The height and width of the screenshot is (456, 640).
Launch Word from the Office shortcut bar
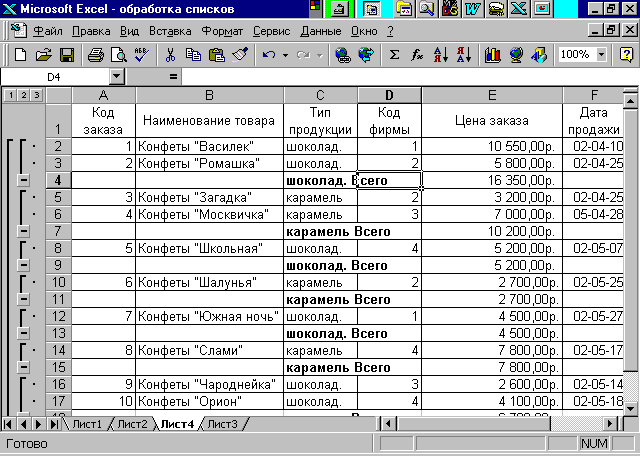tap(473, 9)
